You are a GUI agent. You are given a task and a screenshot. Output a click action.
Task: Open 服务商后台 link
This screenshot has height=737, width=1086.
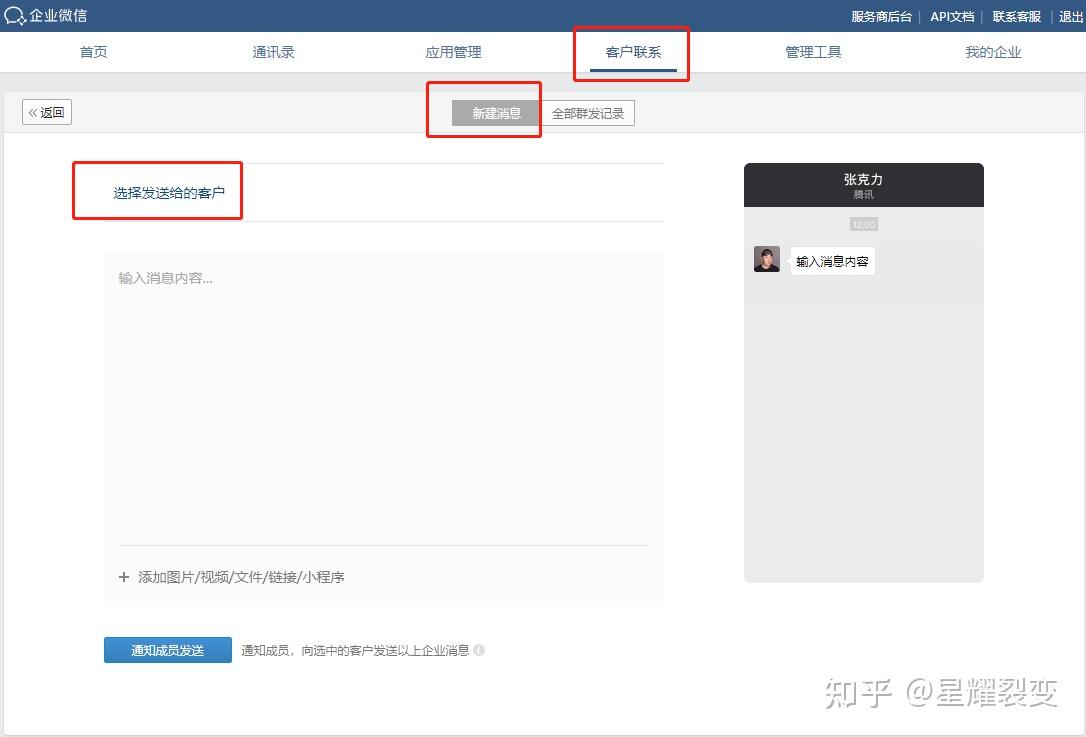(881, 16)
